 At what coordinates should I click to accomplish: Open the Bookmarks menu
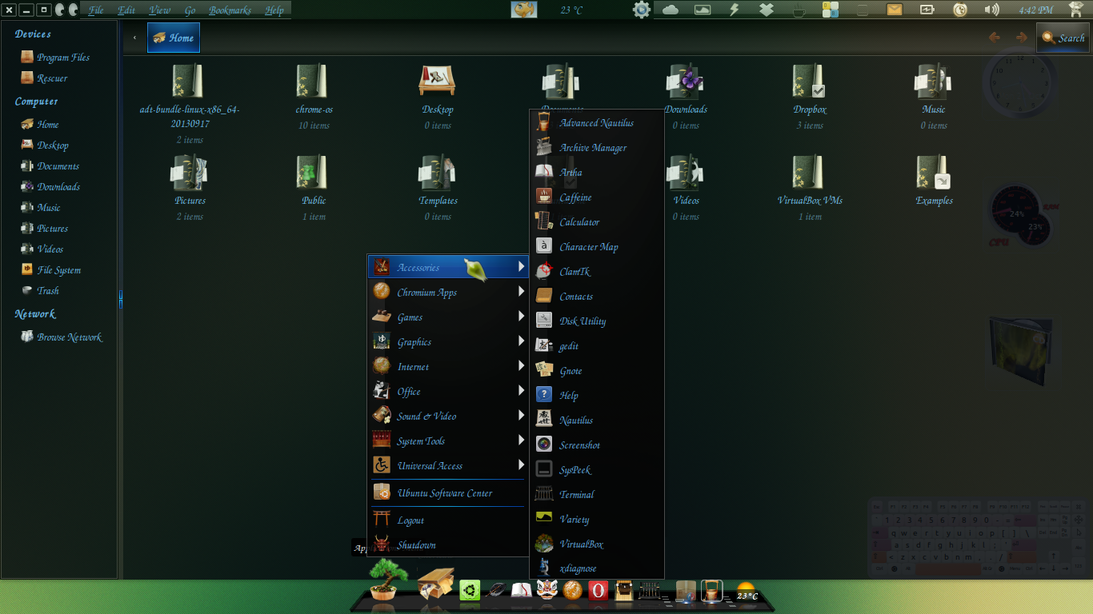(x=230, y=10)
